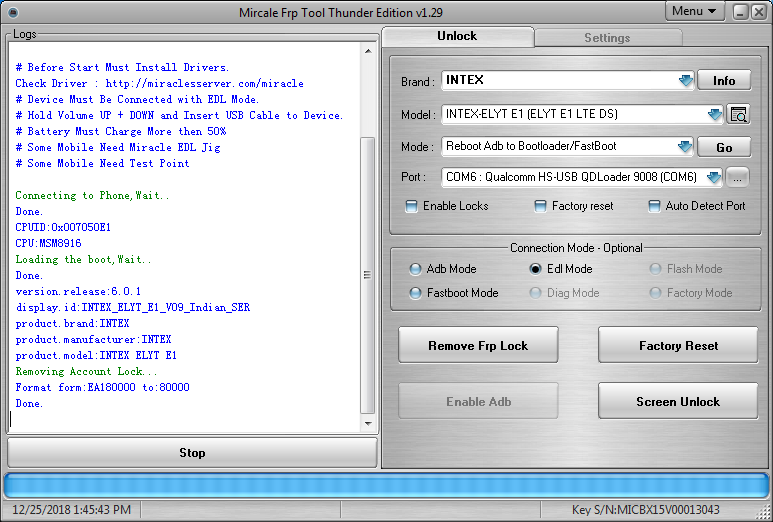This screenshot has height=522, width=773.
Task: Switch to the Unlock tab
Action: coord(457,36)
